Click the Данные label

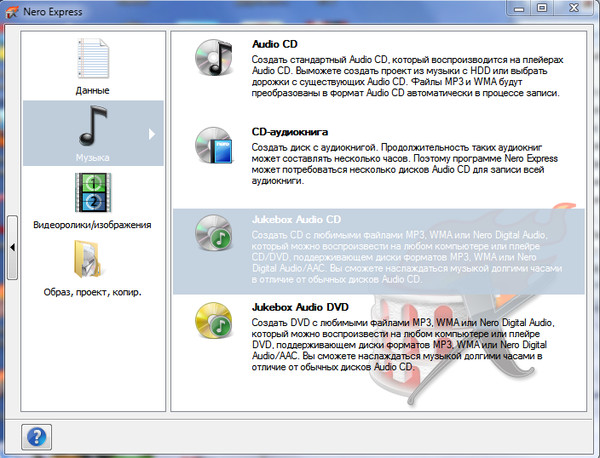click(x=93, y=91)
